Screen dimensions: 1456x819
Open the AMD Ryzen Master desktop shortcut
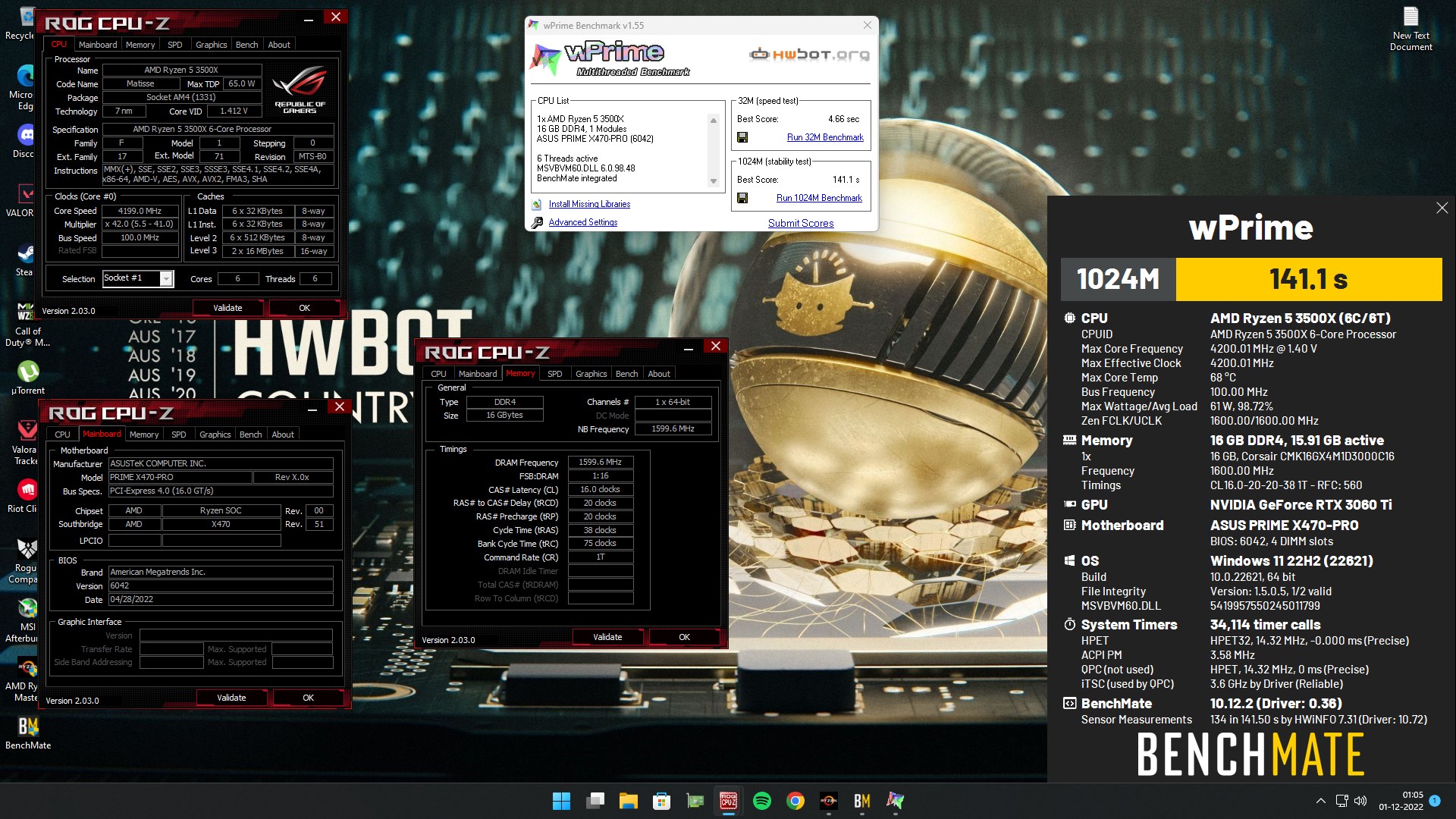coord(26,677)
